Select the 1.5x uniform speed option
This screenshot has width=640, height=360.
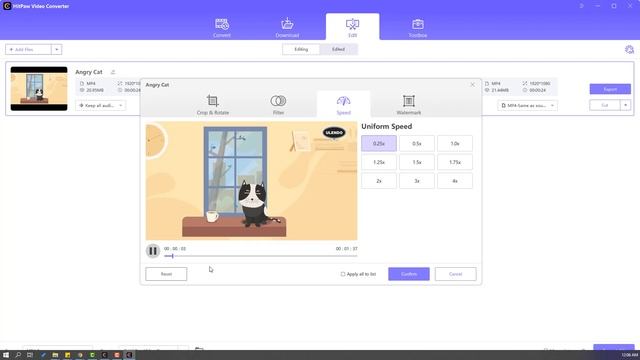(417, 162)
